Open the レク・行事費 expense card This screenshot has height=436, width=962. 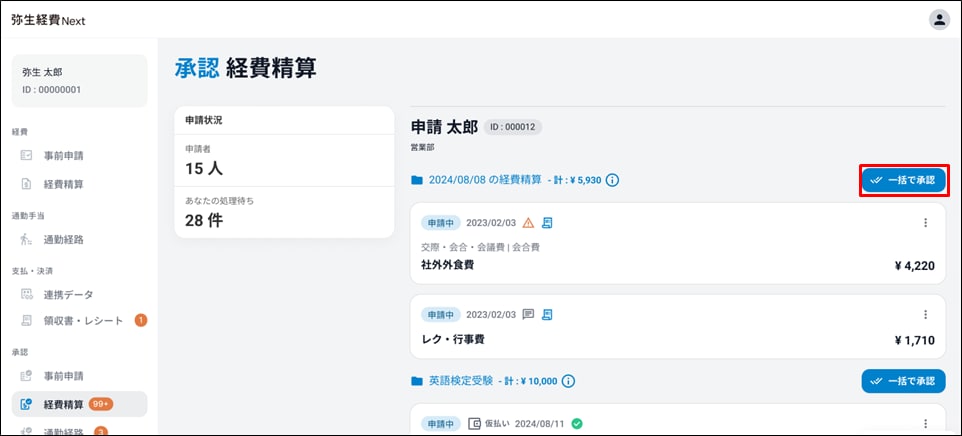click(x=677, y=326)
